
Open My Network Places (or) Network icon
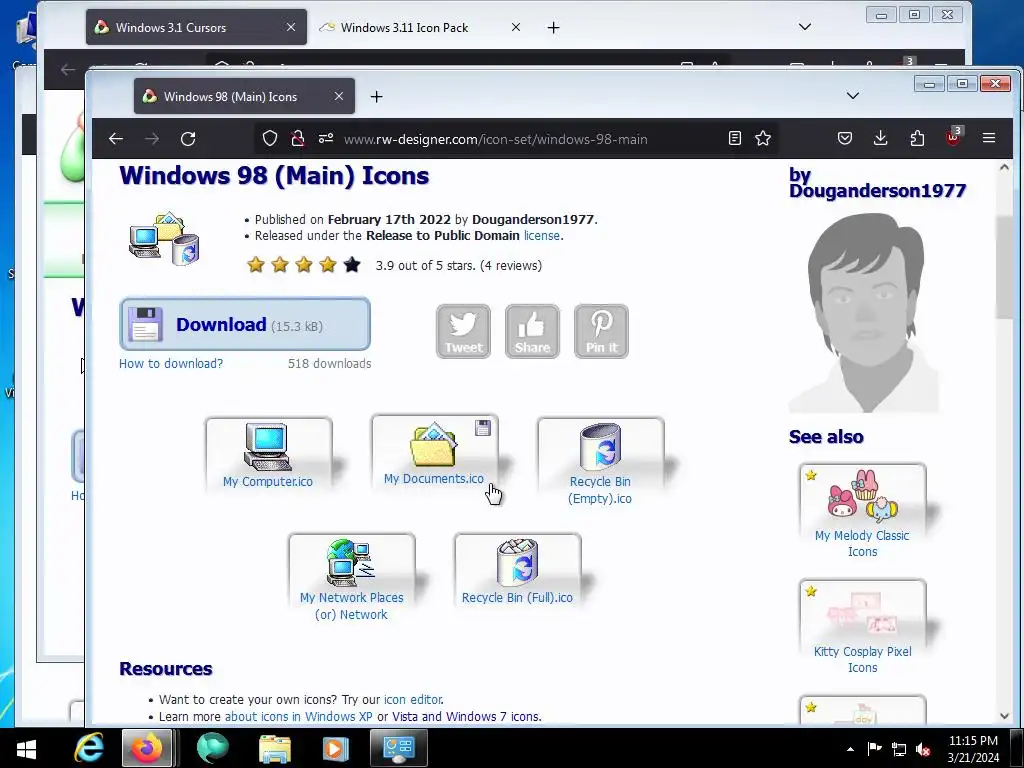351,579
